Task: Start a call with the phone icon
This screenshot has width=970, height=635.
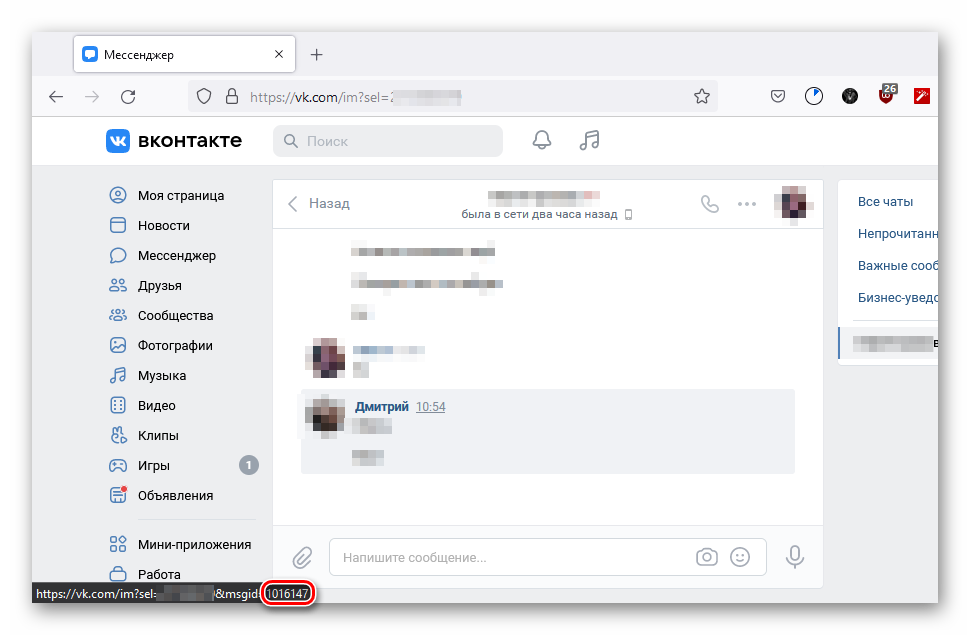Action: point(710,204)
